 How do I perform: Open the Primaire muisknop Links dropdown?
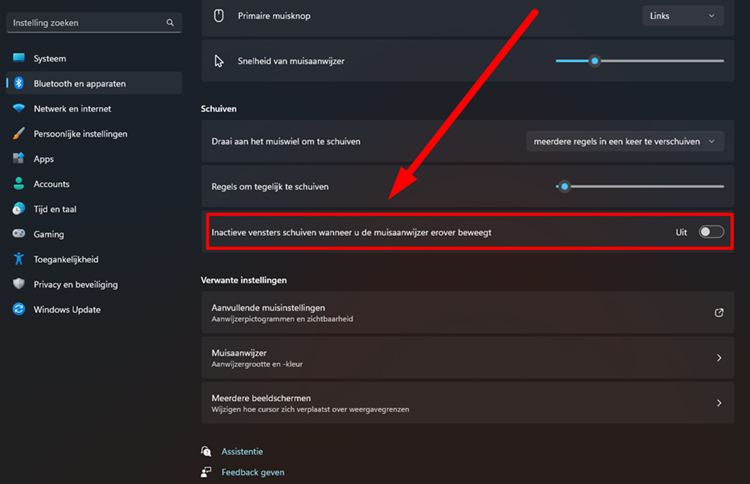click(x=683, y=16)
